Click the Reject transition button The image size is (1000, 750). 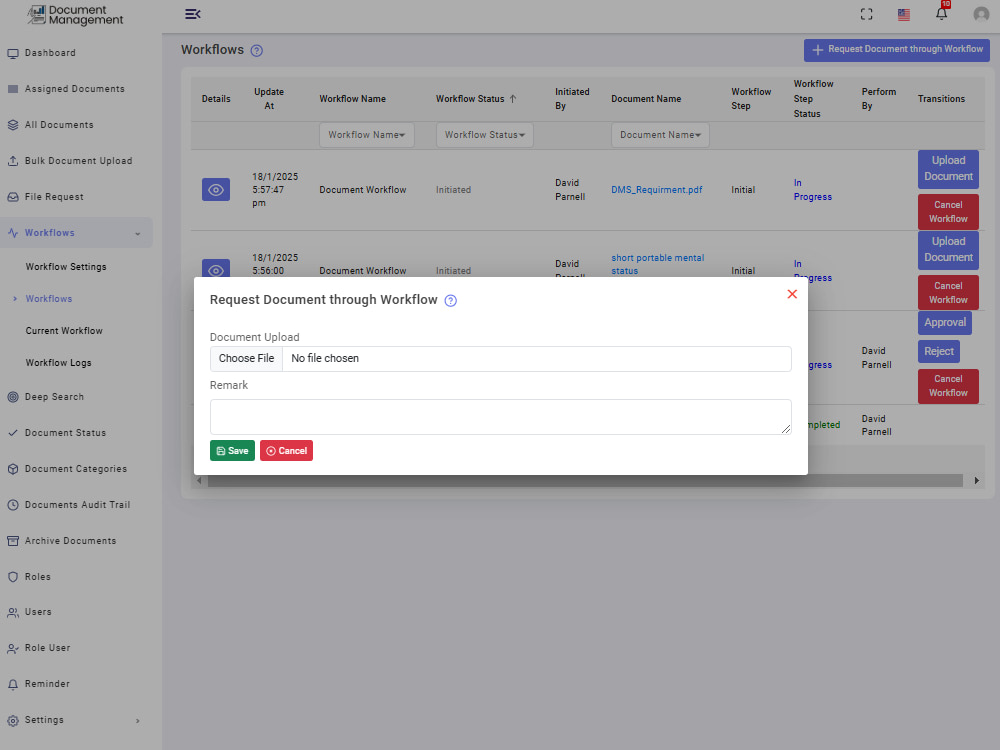939,351
